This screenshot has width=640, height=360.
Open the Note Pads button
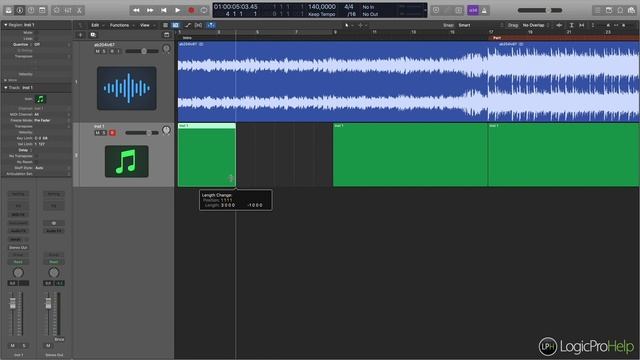(609, 10)
